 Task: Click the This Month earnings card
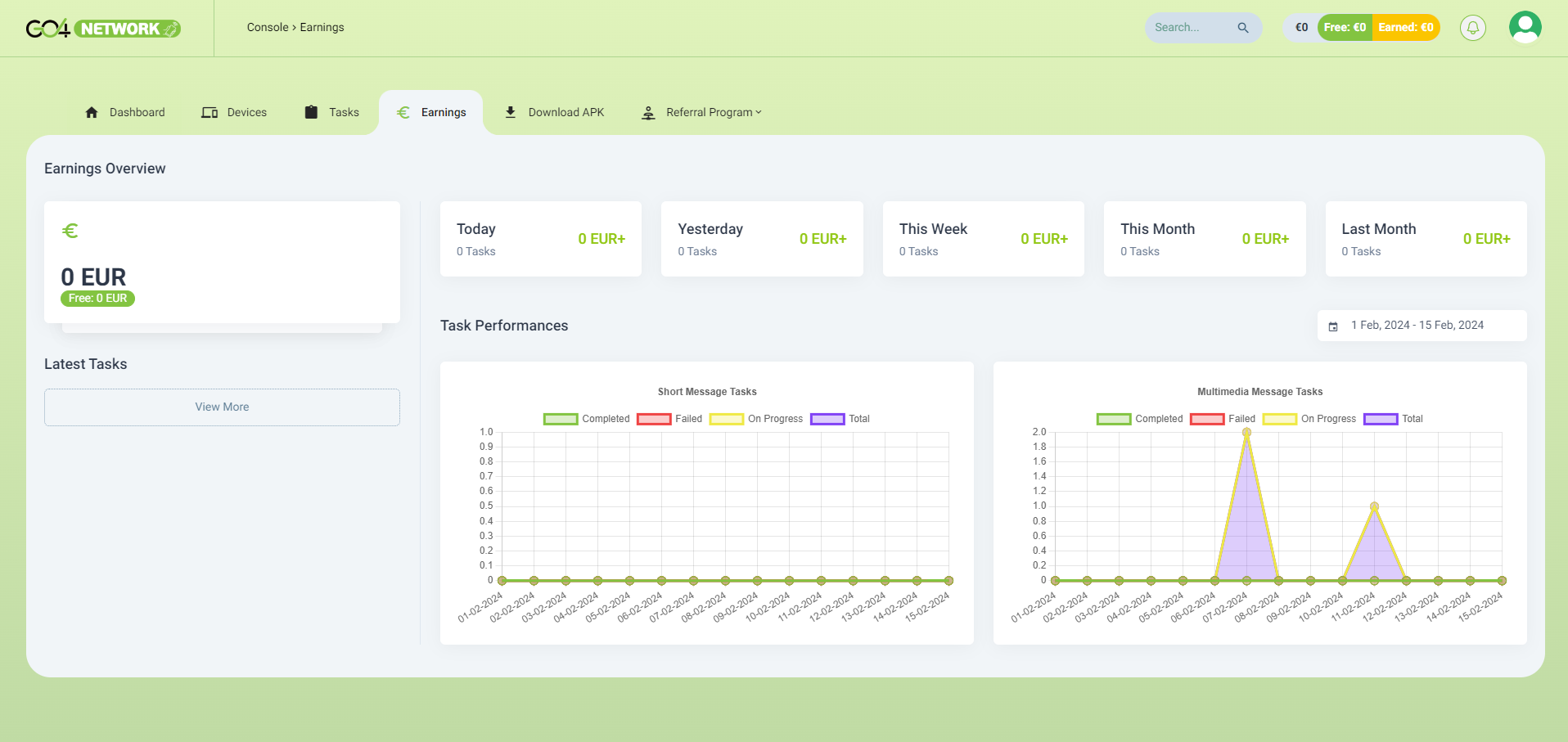click(1205, 239)
